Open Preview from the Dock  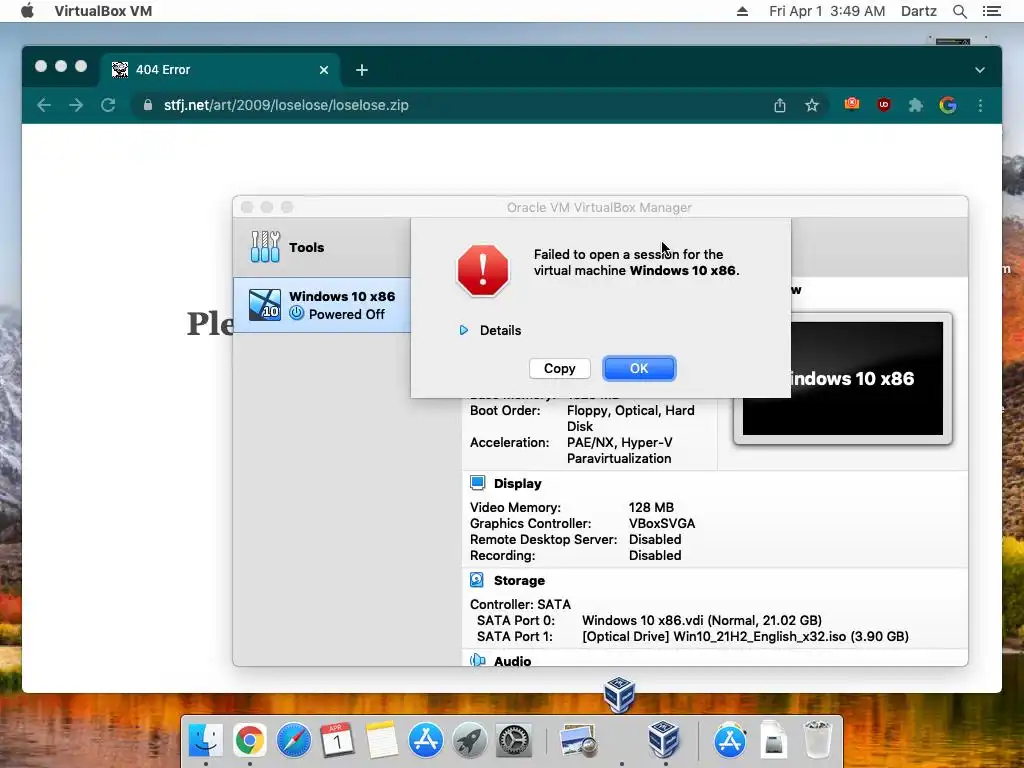click(578, 741)
